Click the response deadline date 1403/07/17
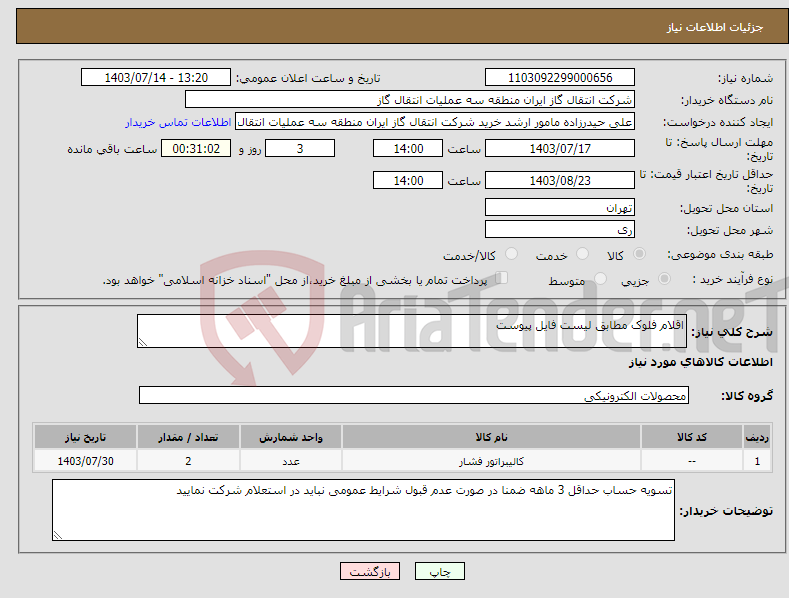 coord(560,148)
